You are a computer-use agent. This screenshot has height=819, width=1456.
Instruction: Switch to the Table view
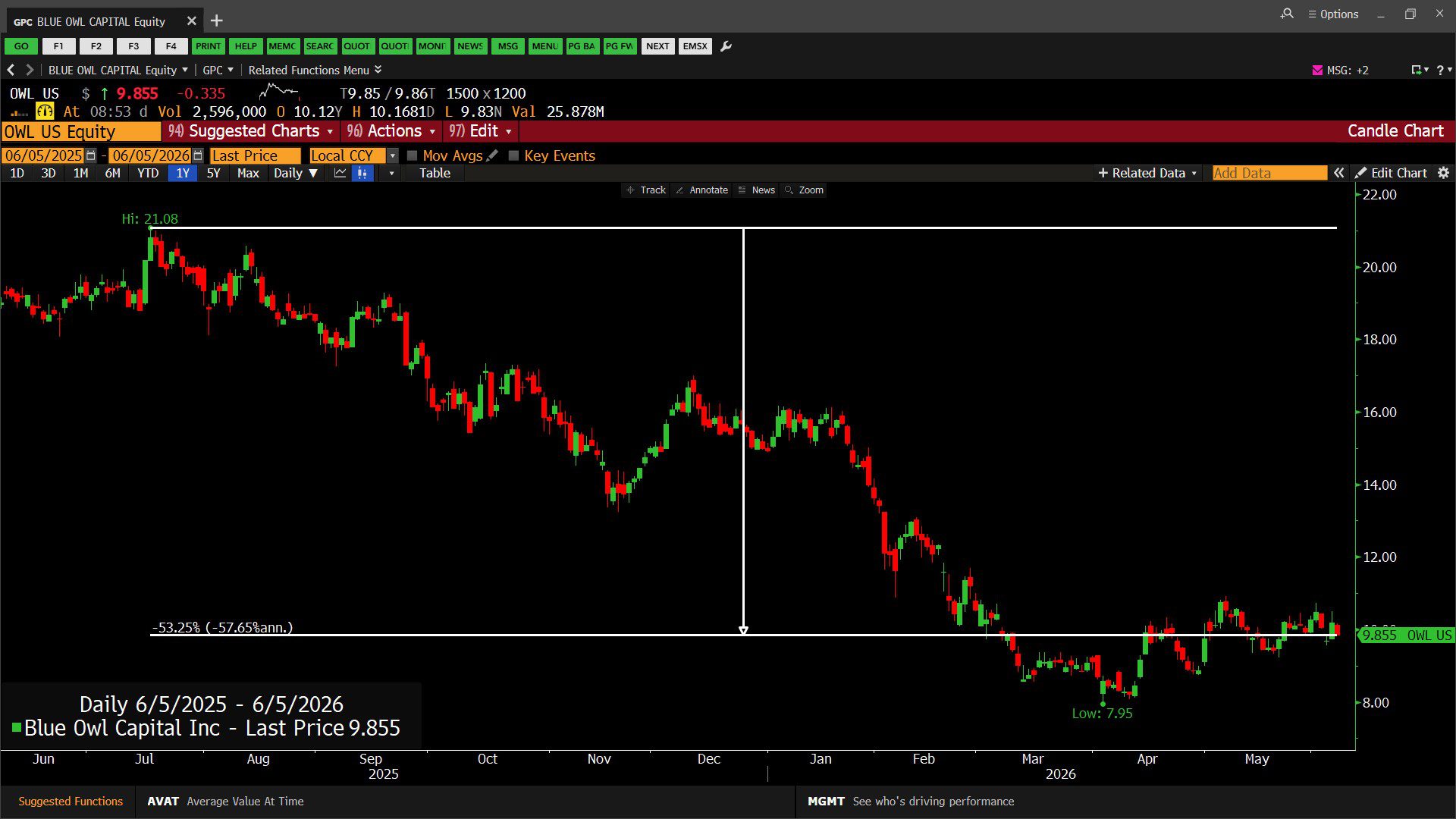pyautogui.click(x=435, y=173)
